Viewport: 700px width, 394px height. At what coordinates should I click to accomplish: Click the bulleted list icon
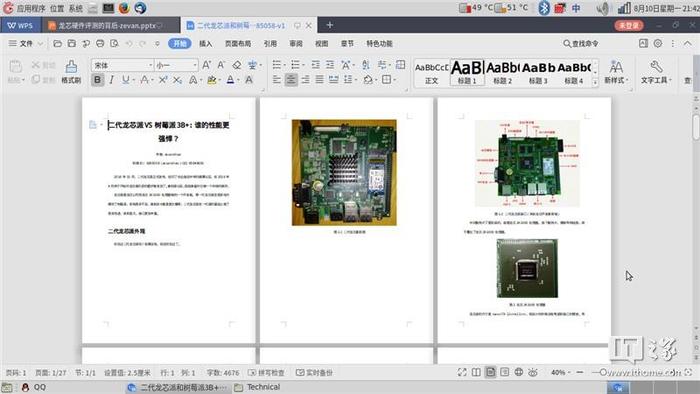pyautogui.click(x=277, y=65)
